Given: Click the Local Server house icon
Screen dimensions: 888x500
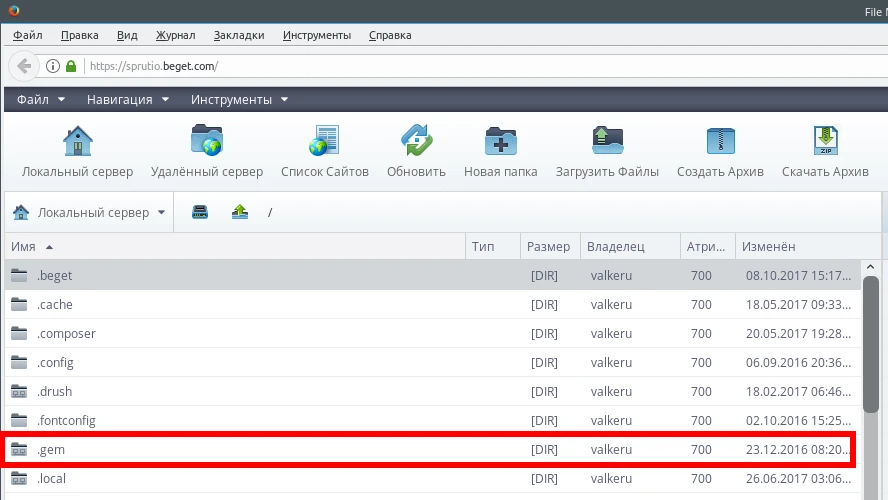Looking at the screenshot, I should (77, 141).
